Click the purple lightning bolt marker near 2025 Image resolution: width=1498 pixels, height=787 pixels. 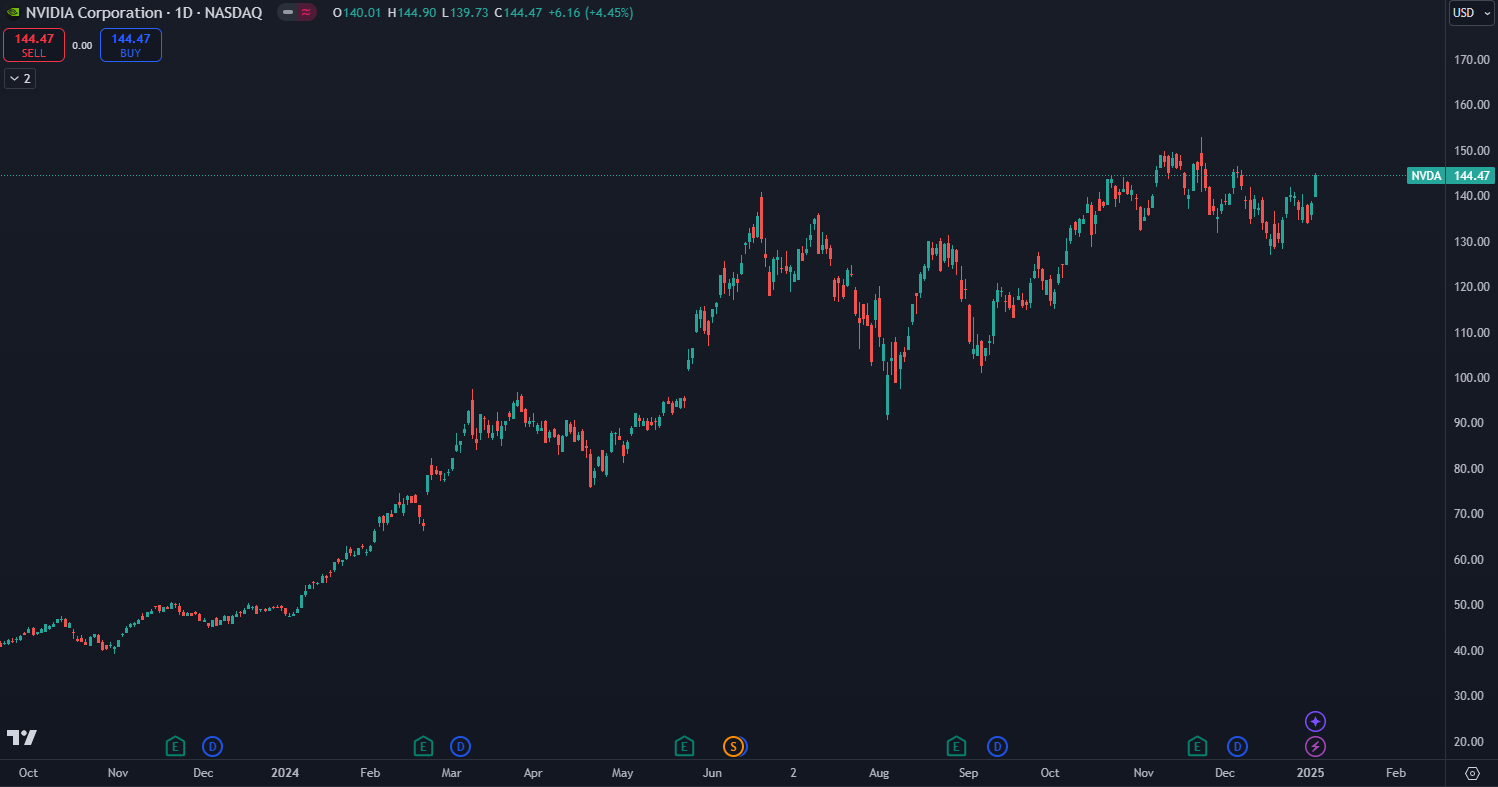[x=1315, y=746]
